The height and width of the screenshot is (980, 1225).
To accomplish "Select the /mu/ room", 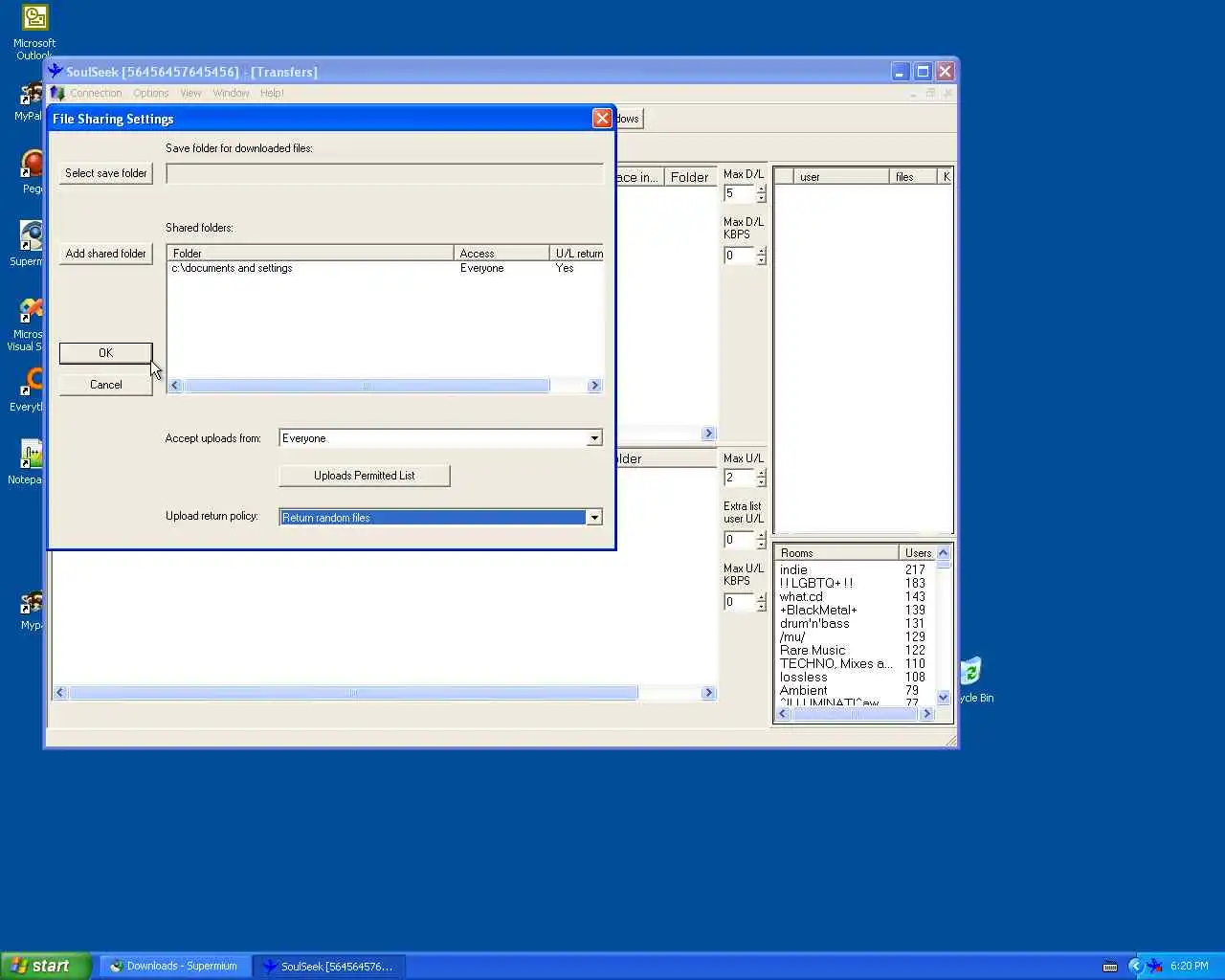I will coord(792,636).
